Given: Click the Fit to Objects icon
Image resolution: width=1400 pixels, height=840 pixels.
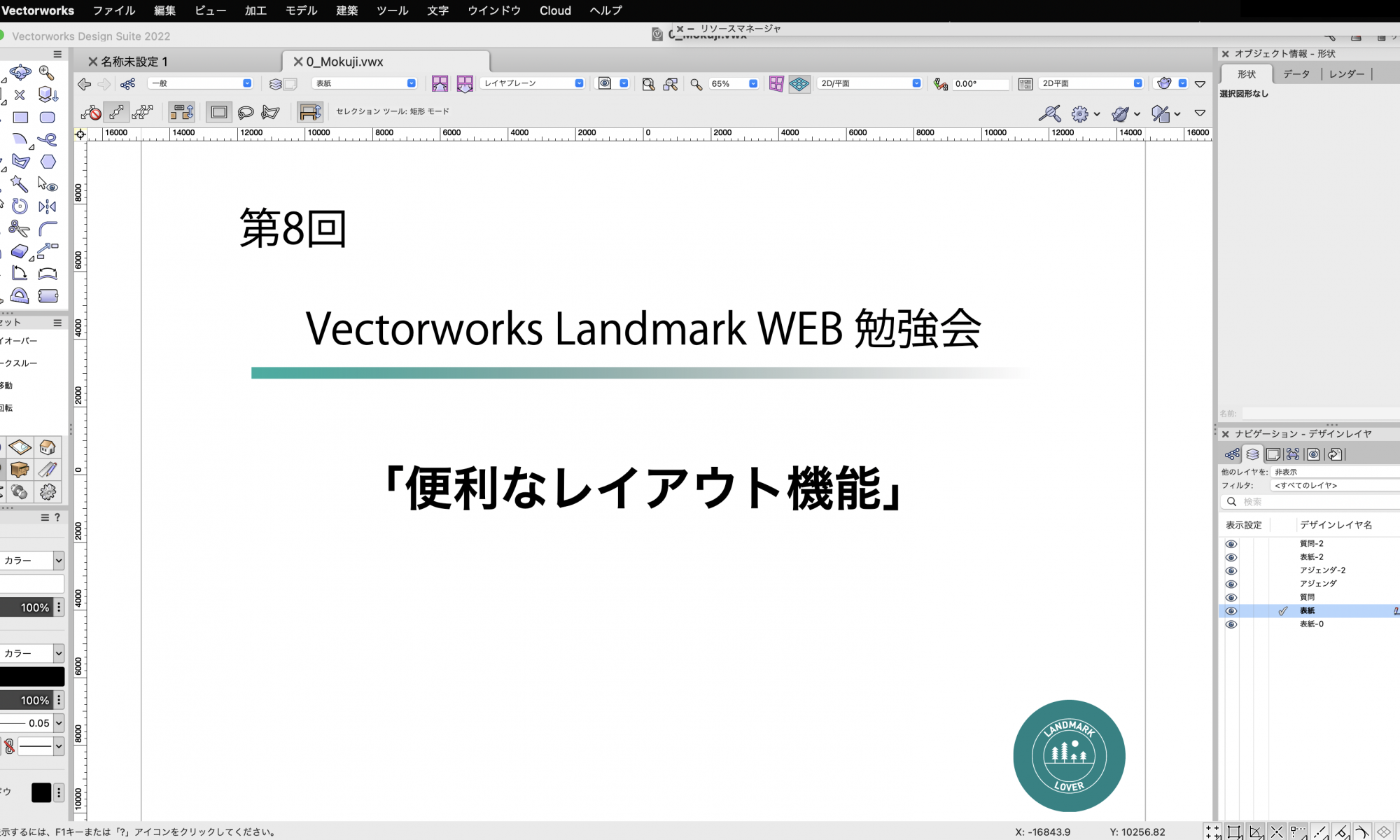Looking at the screenshot, I should [671, 84].
